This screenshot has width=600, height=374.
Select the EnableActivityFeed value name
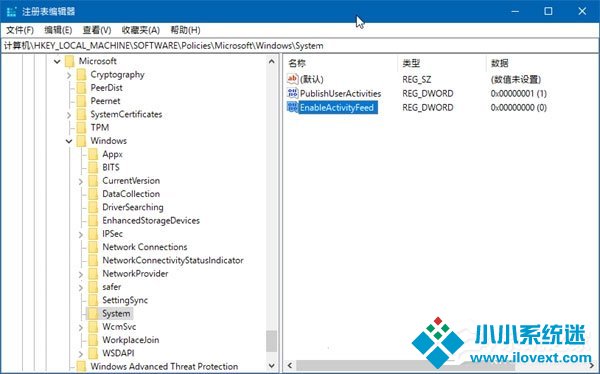pos(338,108)
